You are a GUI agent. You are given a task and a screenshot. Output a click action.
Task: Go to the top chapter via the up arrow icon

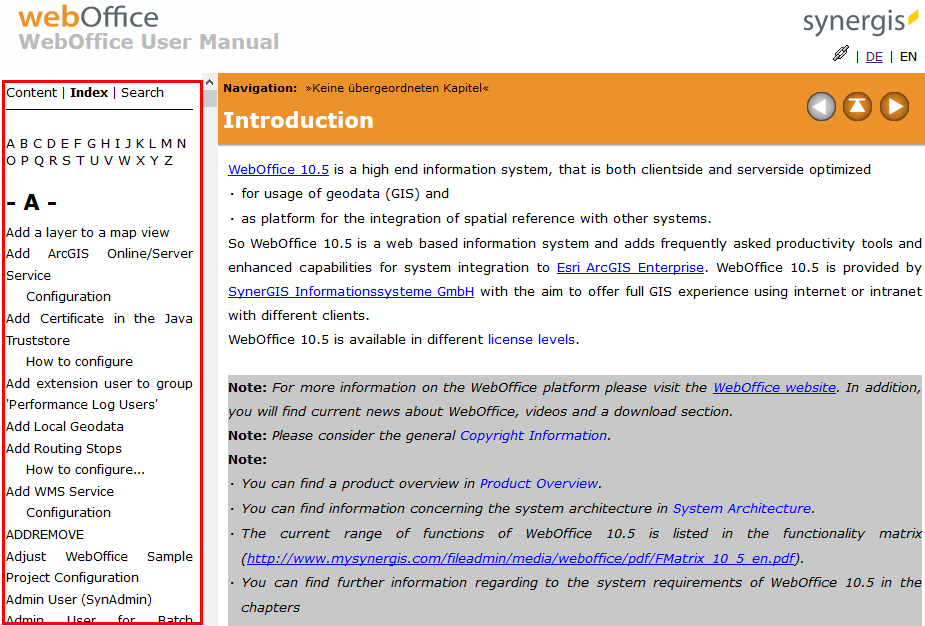point(857,106)
